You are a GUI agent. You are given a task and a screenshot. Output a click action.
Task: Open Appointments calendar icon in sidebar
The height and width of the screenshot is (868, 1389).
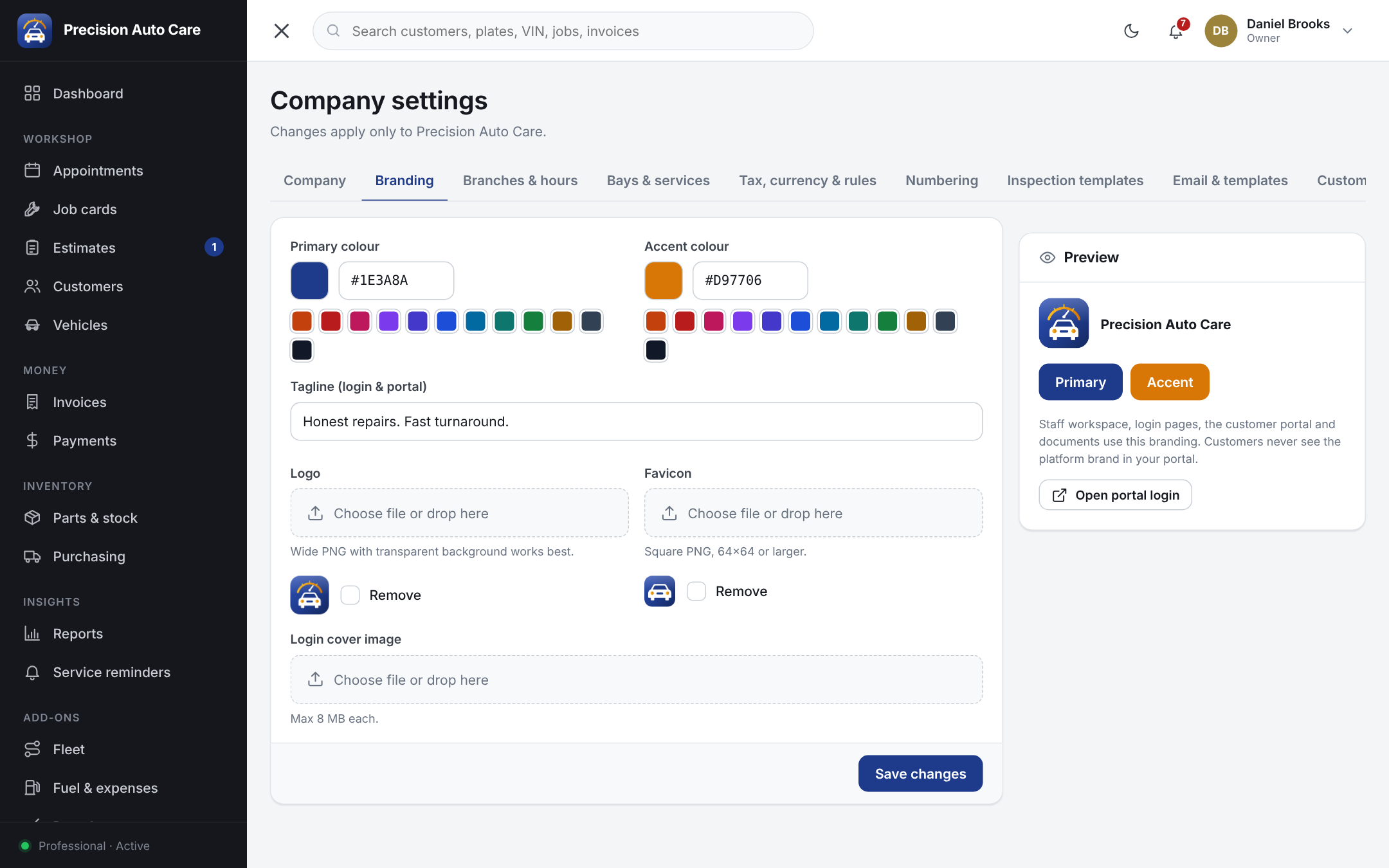(x=32, y=170)
